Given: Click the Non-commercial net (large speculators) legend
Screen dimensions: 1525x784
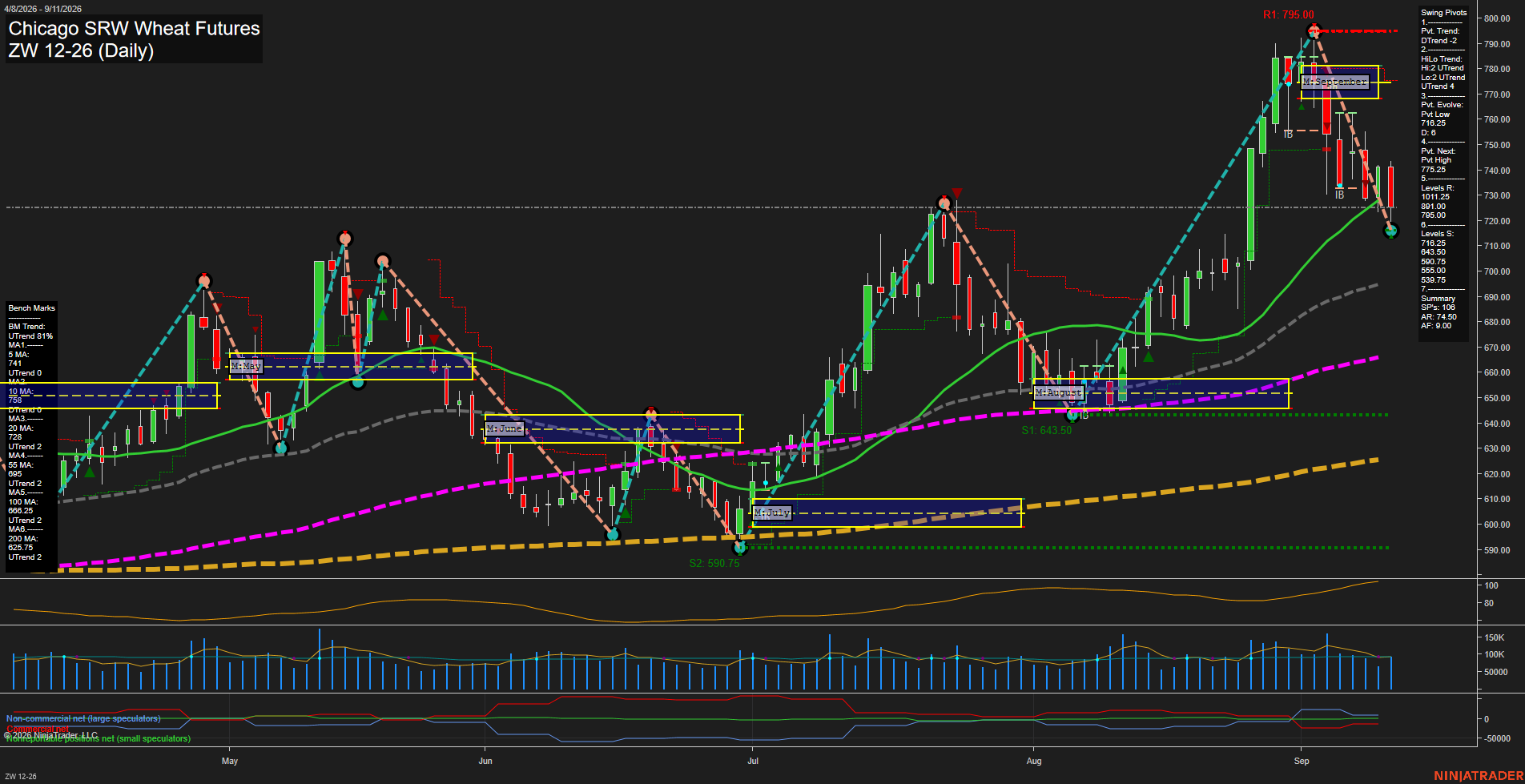Looking at the screenshot, I should pos(83,719).
